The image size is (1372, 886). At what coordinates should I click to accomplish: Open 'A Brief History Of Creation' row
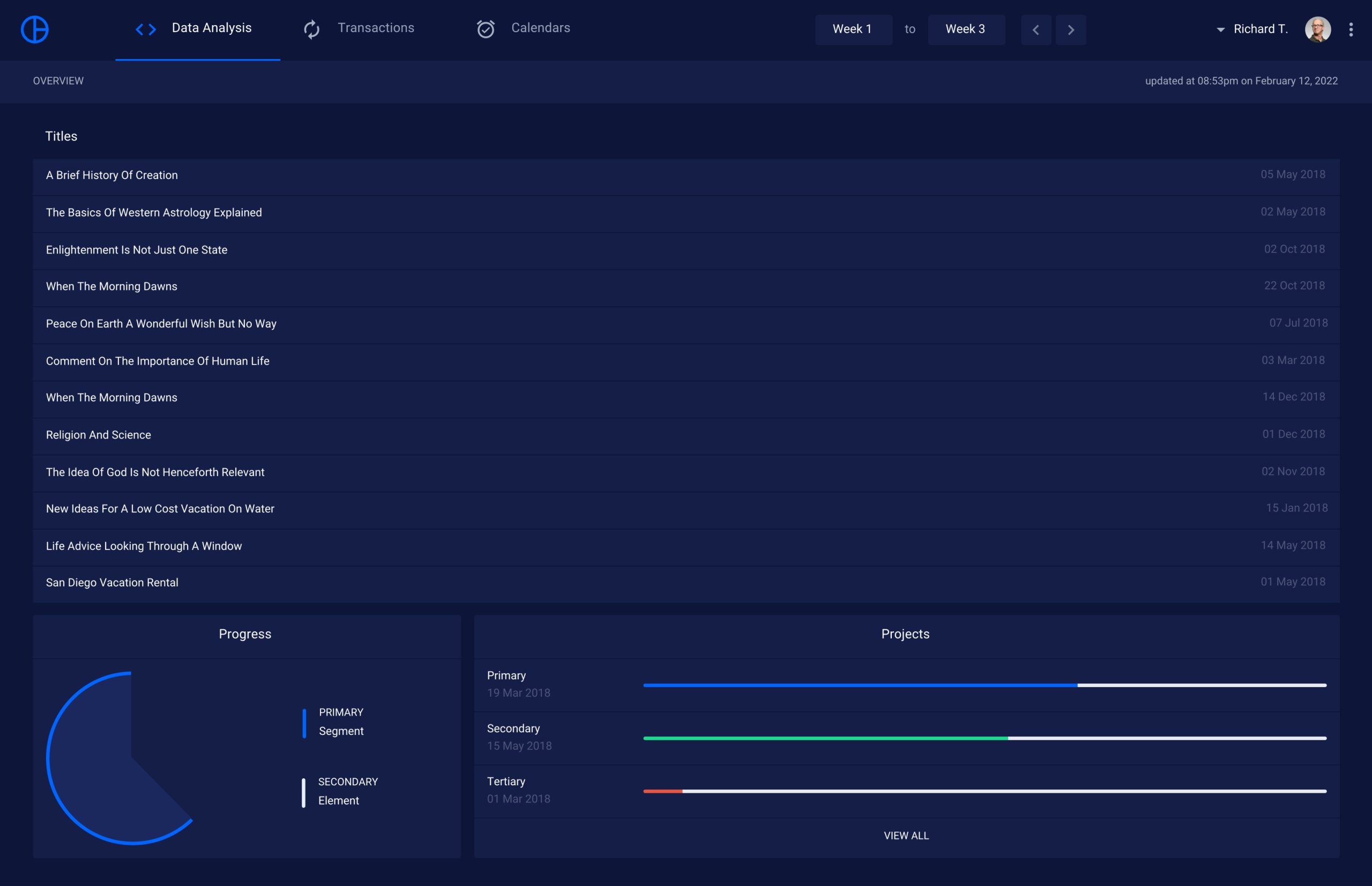tap(685, 177)
